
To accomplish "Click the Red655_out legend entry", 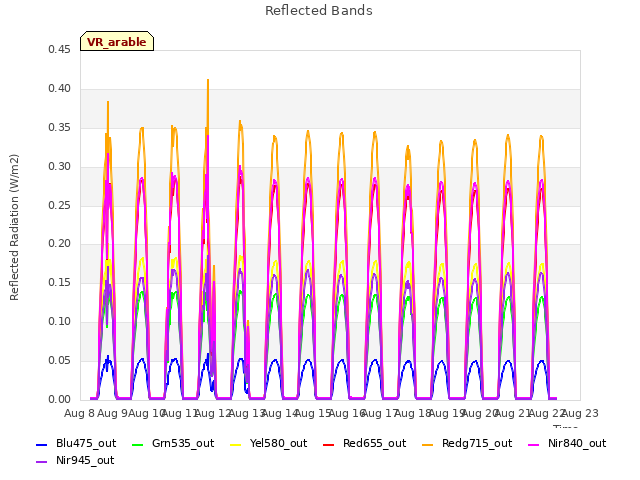I will click(x=364, y=443).
